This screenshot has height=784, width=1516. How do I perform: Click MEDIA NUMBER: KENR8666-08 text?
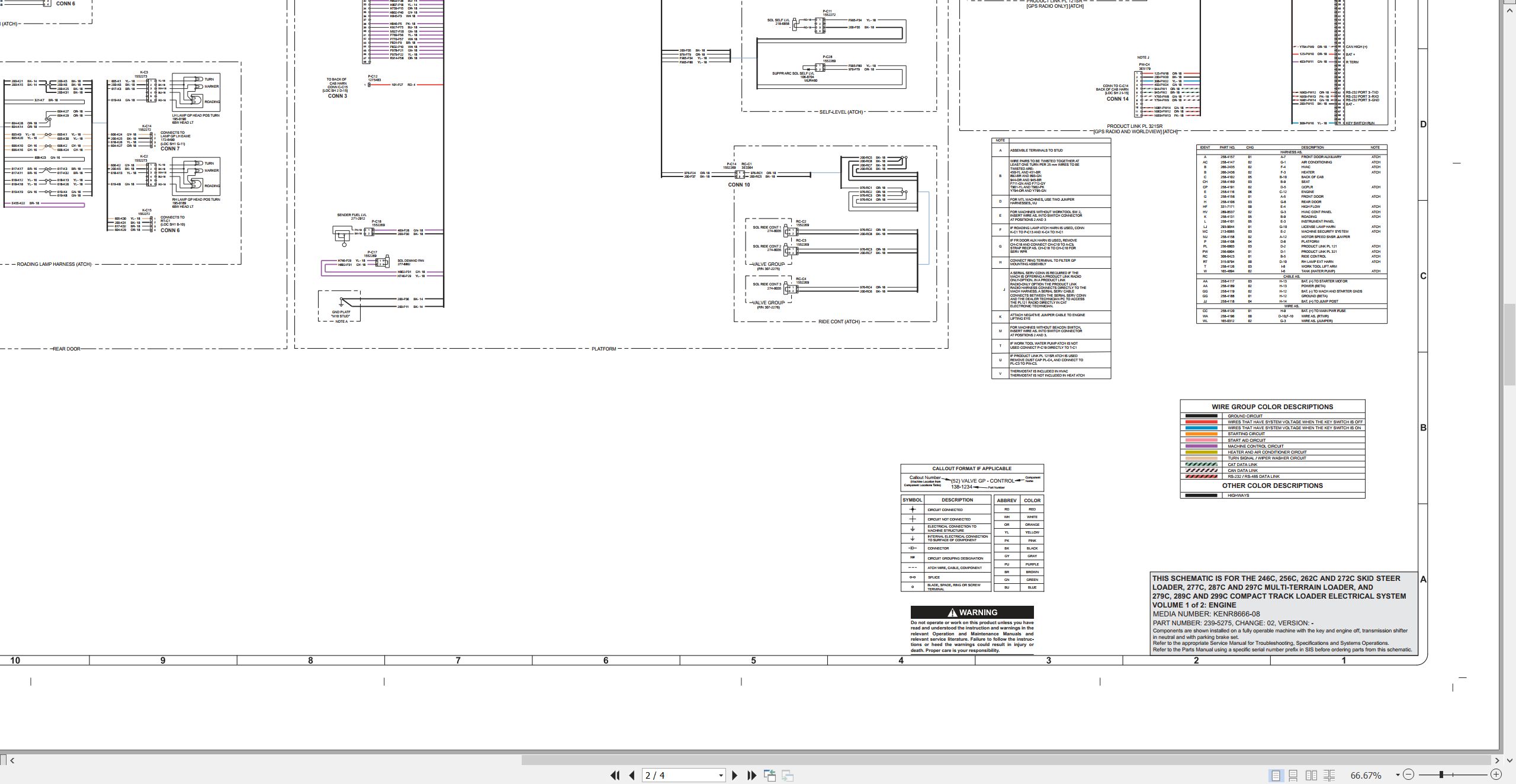[1206, 614]
